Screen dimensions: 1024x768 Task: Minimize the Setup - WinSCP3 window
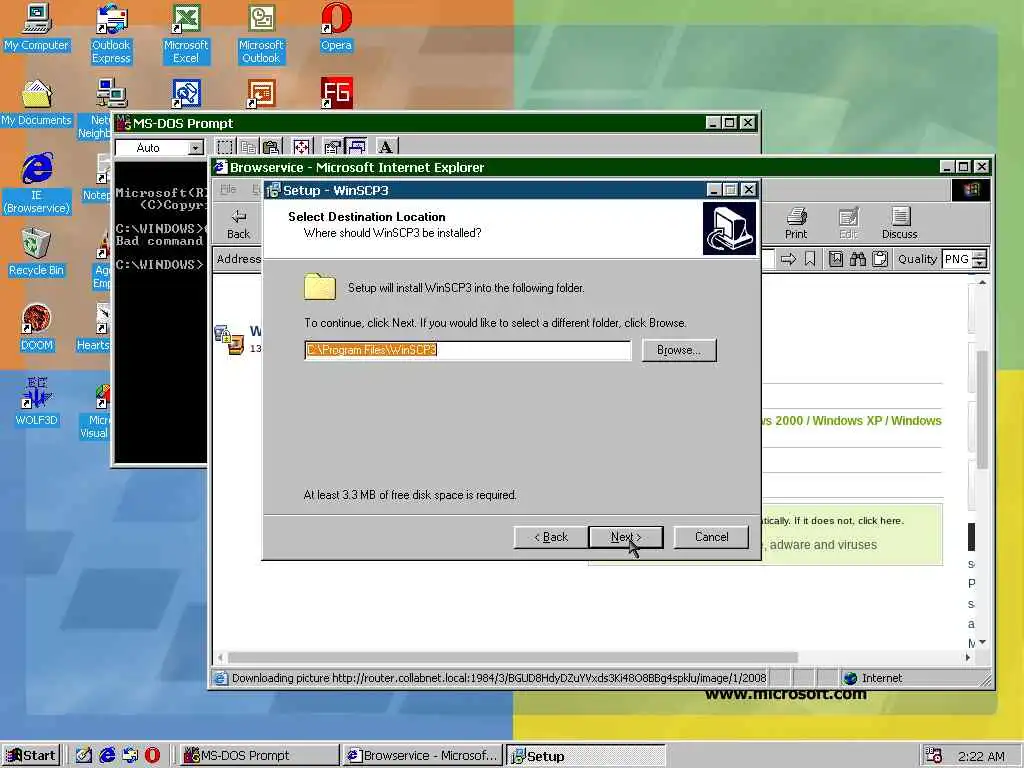(714, 190)
